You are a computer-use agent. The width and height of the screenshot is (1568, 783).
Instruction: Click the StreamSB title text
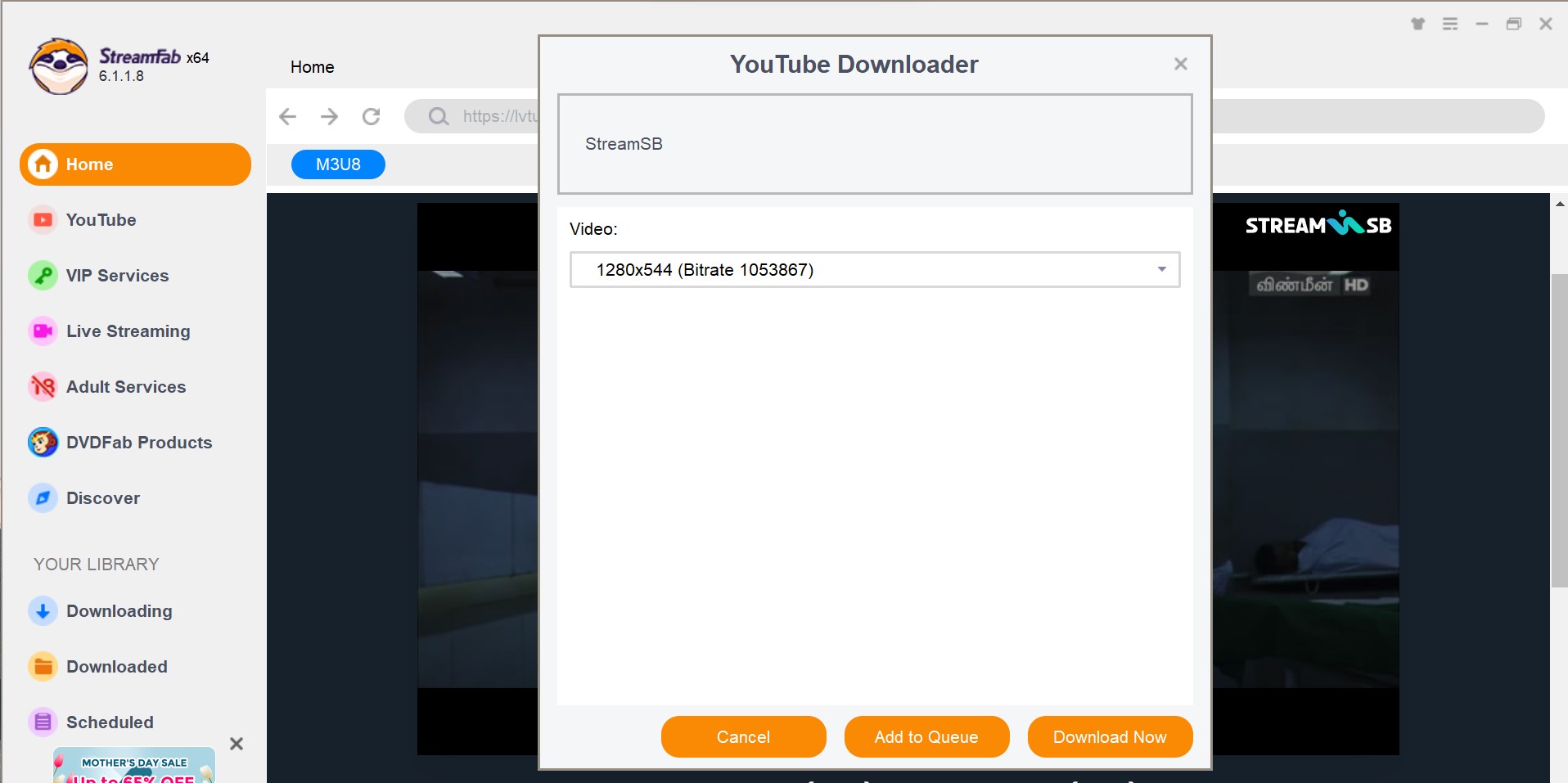[624, 144]
